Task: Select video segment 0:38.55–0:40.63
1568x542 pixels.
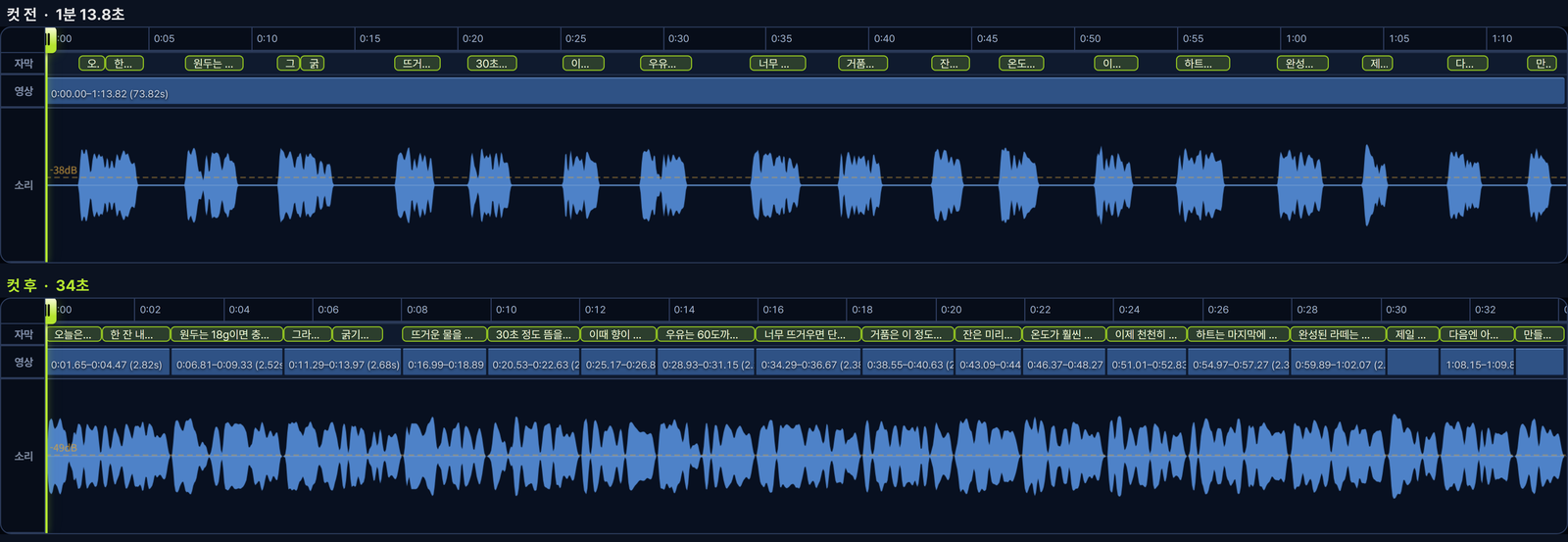Action: click(x=908, y=364)
